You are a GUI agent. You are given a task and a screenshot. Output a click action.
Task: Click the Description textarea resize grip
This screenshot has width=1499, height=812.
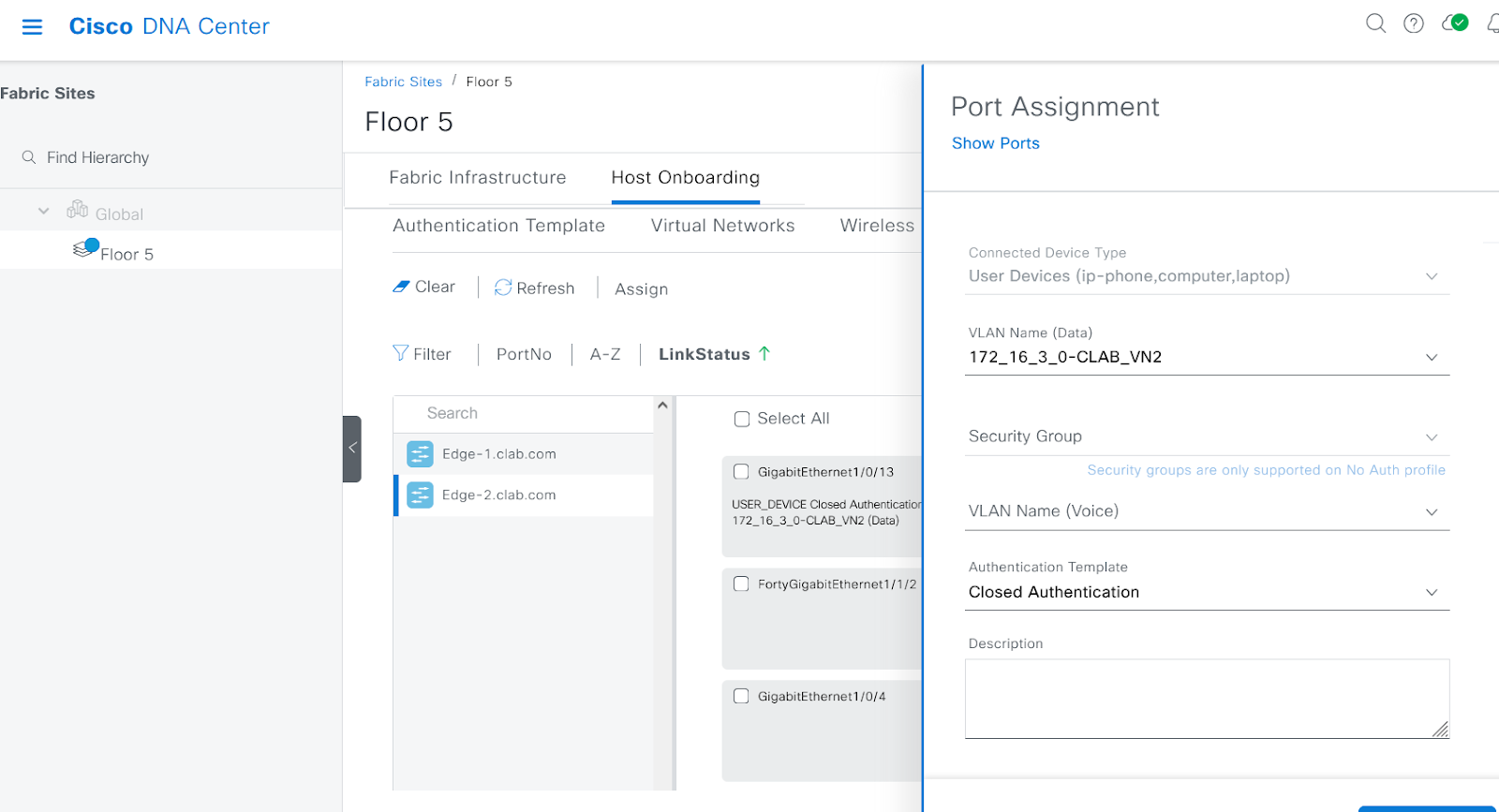tap(1441, 730)
